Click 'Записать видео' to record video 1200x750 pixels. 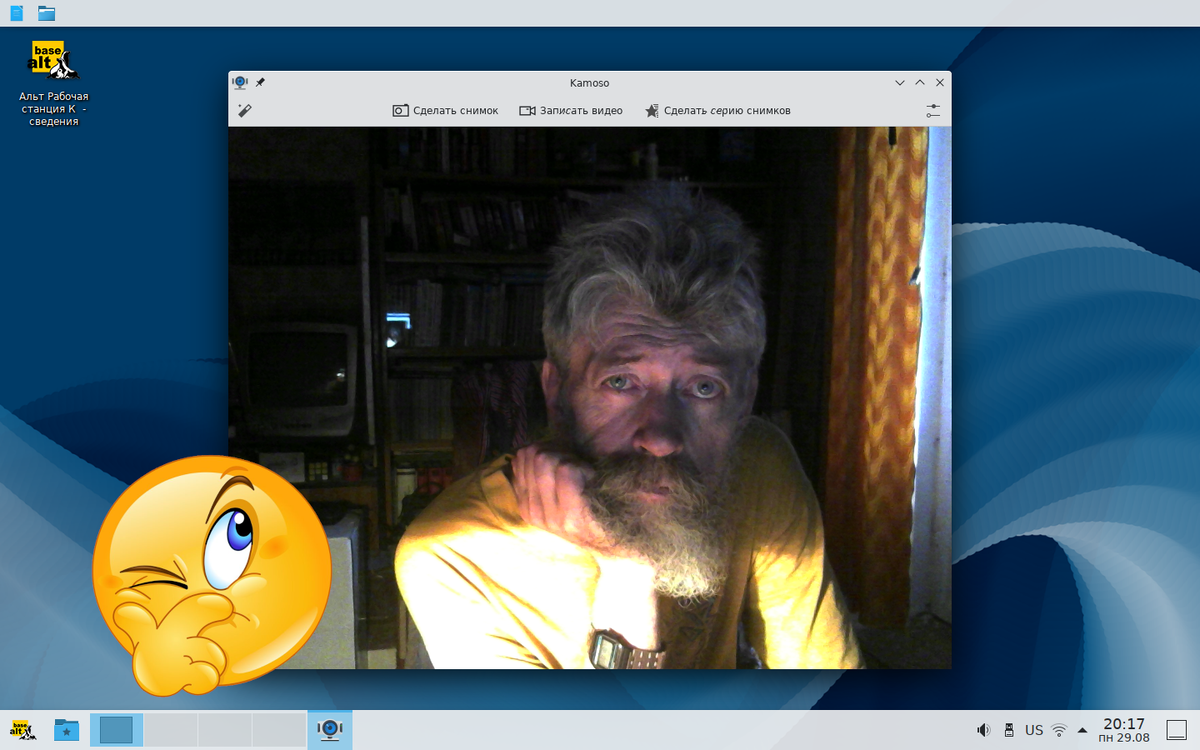click(x=571, y=111)
